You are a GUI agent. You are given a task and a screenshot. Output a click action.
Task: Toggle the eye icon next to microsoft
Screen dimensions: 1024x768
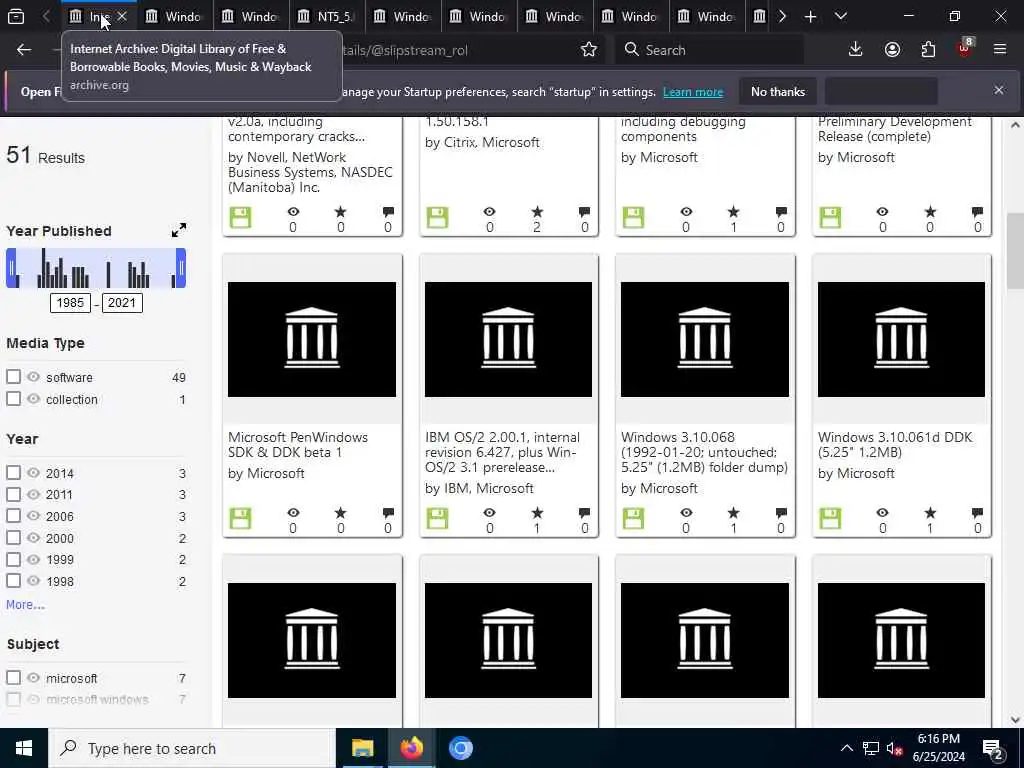[33, 677]
